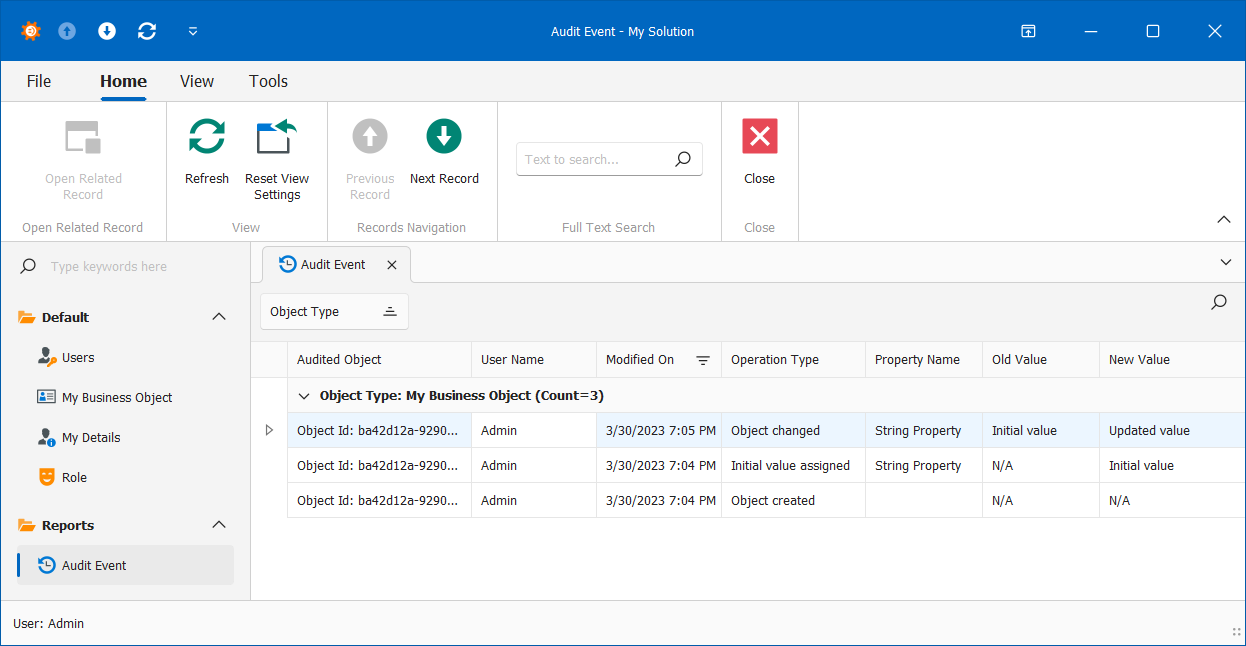Click the Open Related Record ribbon button
The width and height of the screenshot is (1246, 646).
coord(83,160)
